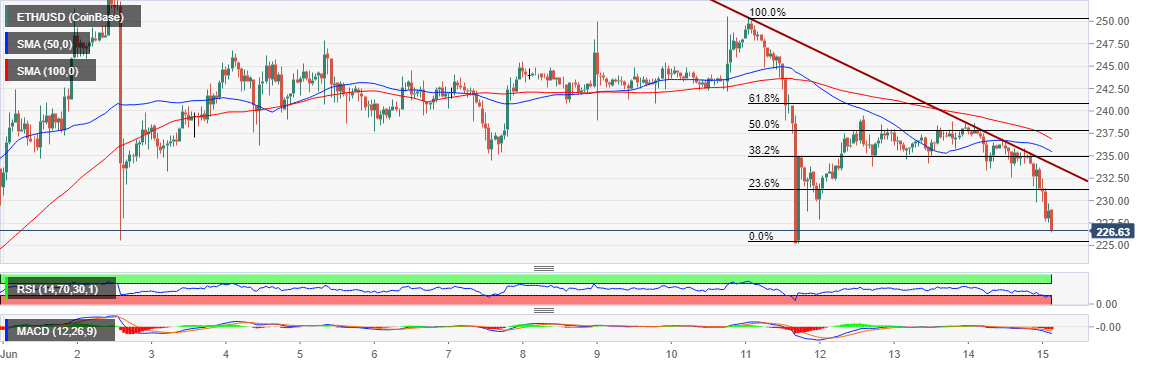The image size is (1153, 367).
Task: Click the 247.50 price axis label
Action: pyautogui.click(x=1113, y=44)
